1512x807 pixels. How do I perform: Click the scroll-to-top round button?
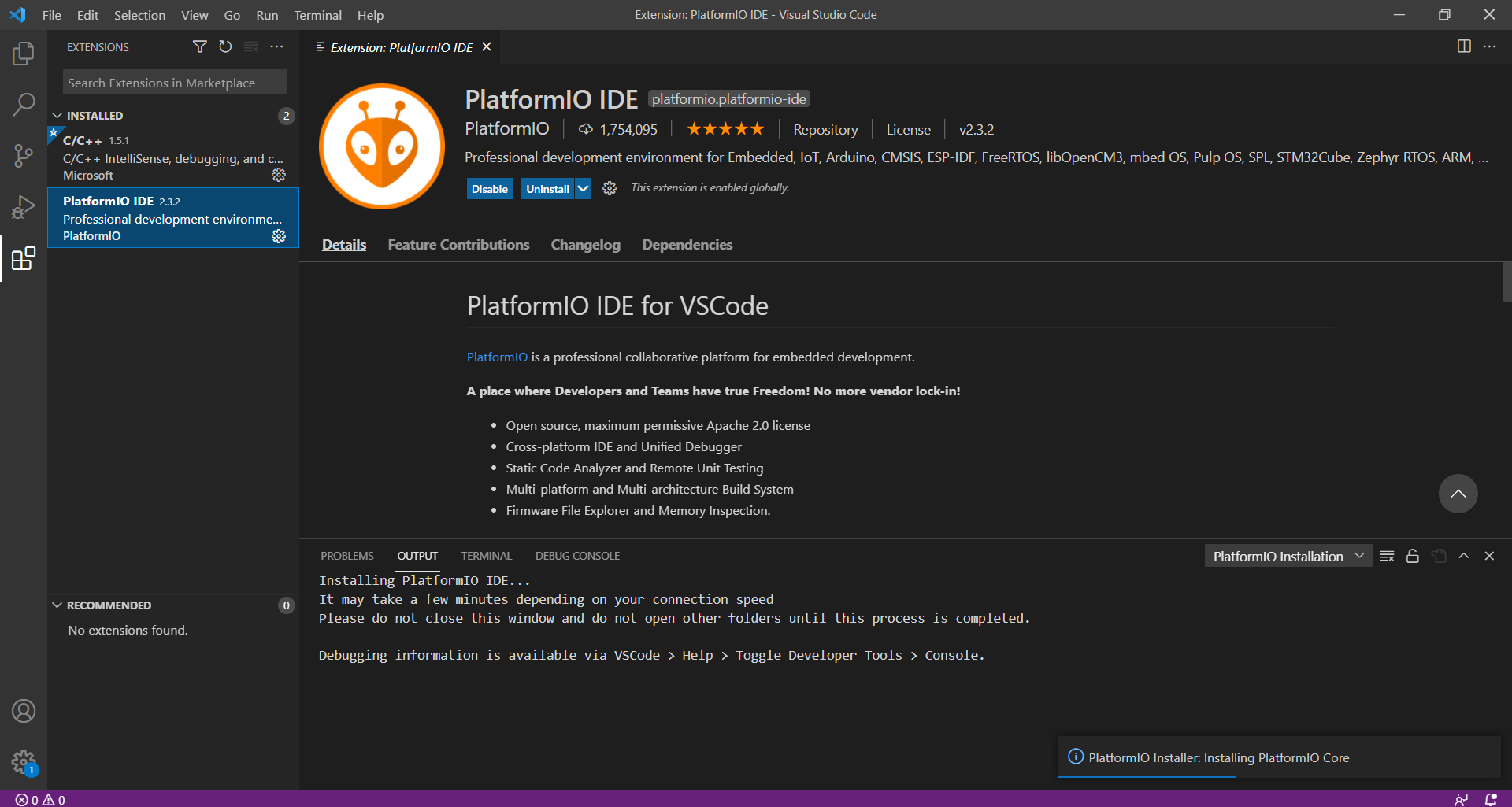pyautogui.click(x=1458, y=494)
